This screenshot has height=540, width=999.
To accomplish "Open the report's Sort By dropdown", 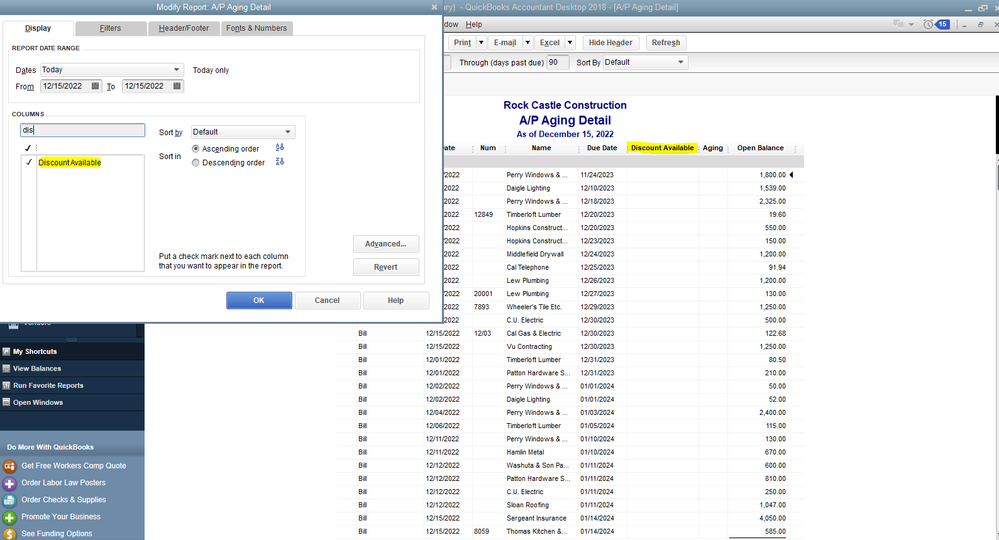I will (680, 62).
